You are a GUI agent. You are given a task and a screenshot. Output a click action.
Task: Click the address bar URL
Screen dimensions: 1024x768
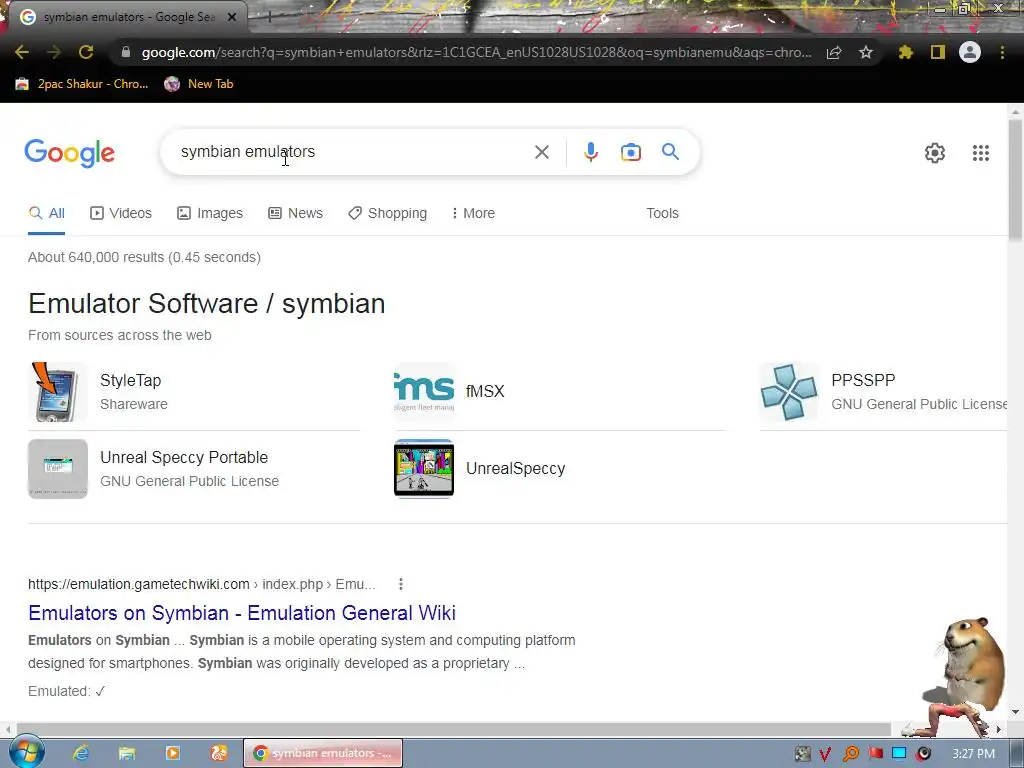tap(477, 52)
